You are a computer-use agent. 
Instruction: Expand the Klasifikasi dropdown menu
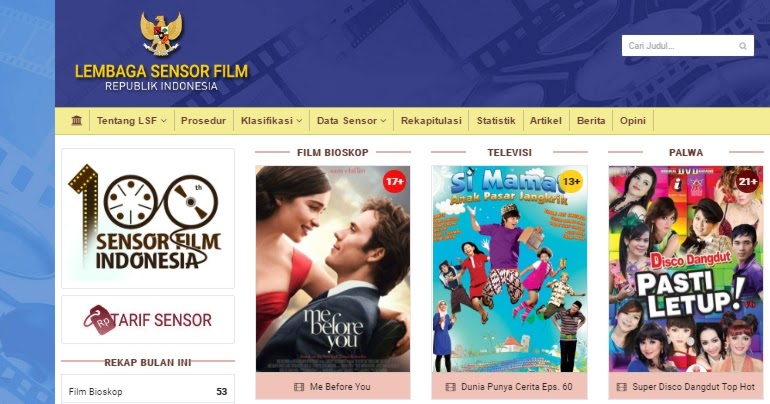271,121
